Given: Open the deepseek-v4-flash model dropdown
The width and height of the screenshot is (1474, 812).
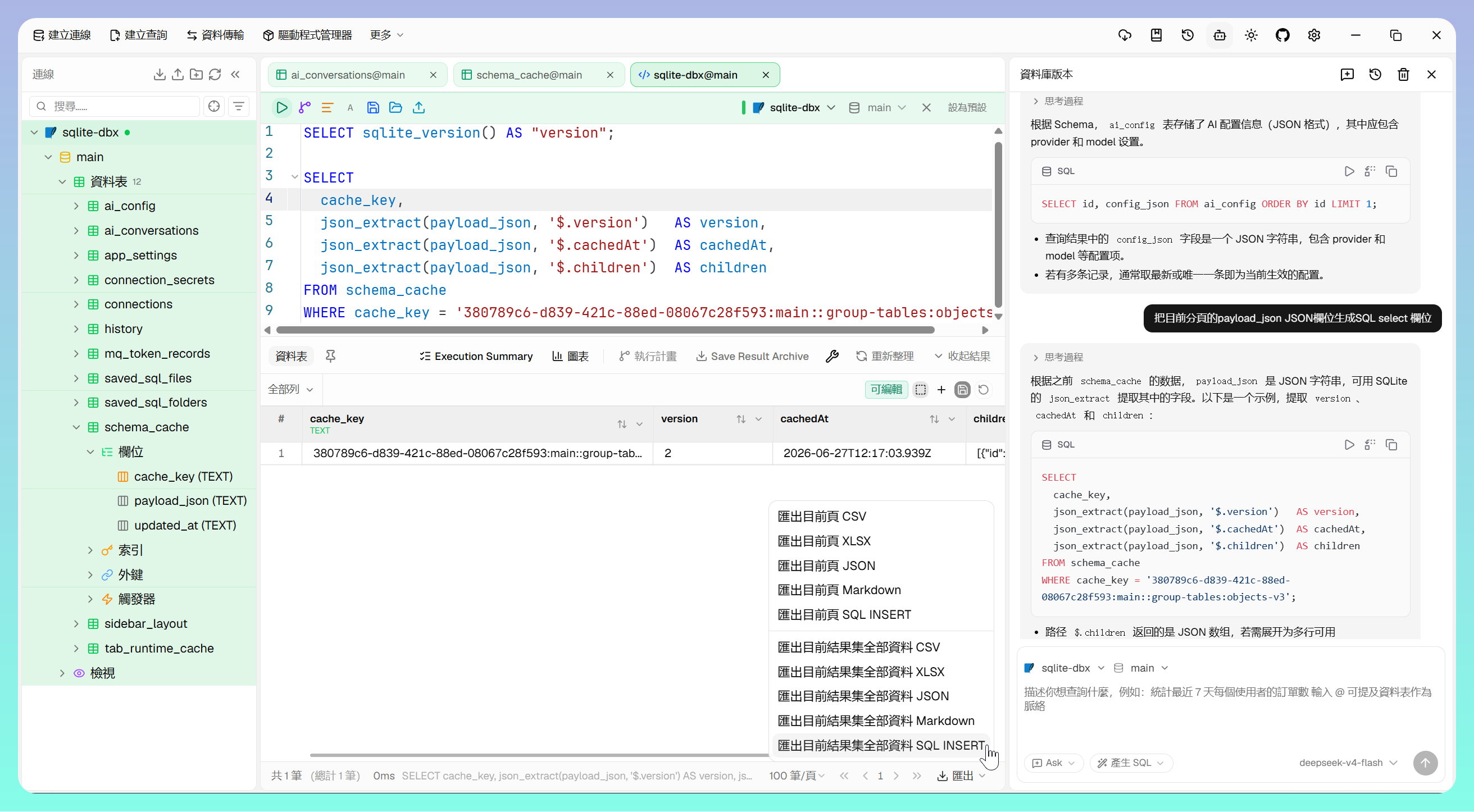Looking at the screenshot, I should click(x=1348, y=763).
